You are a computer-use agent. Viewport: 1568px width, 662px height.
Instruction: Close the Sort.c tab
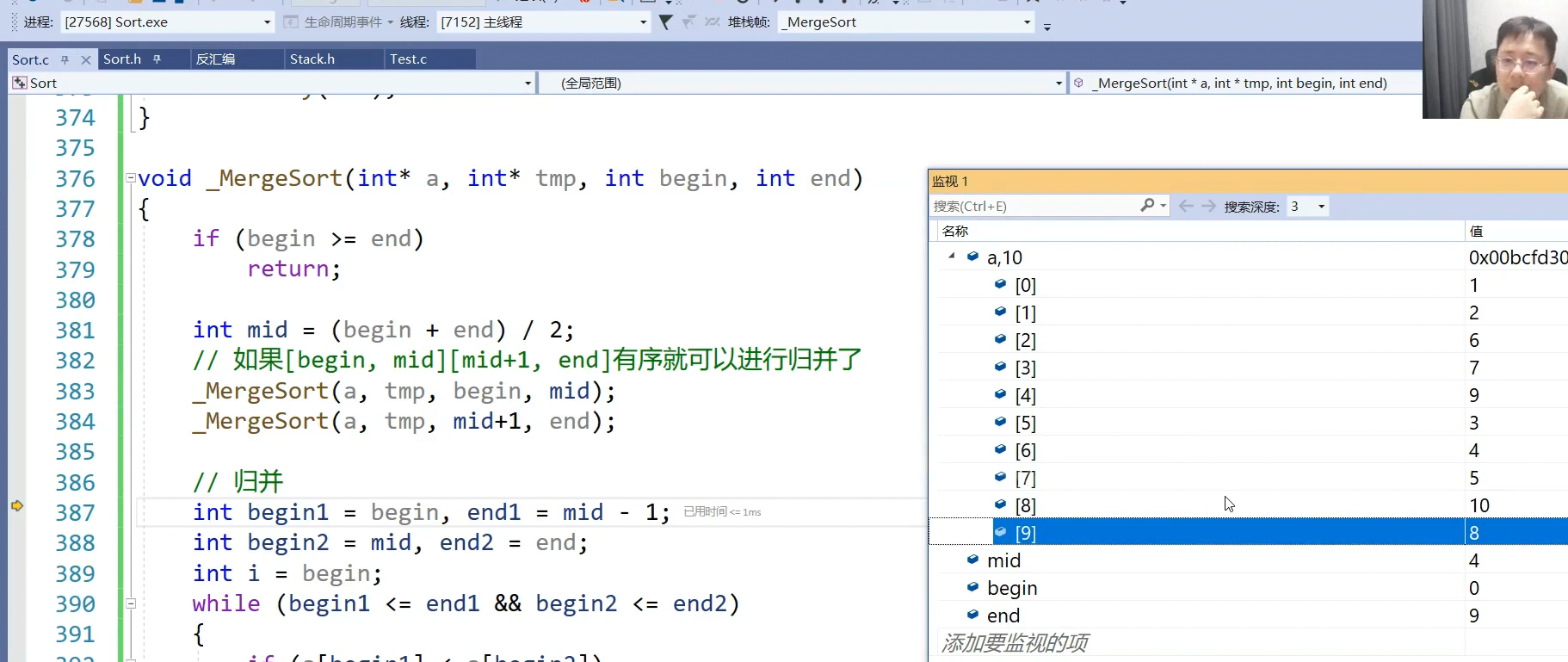(x=85, y=59)
